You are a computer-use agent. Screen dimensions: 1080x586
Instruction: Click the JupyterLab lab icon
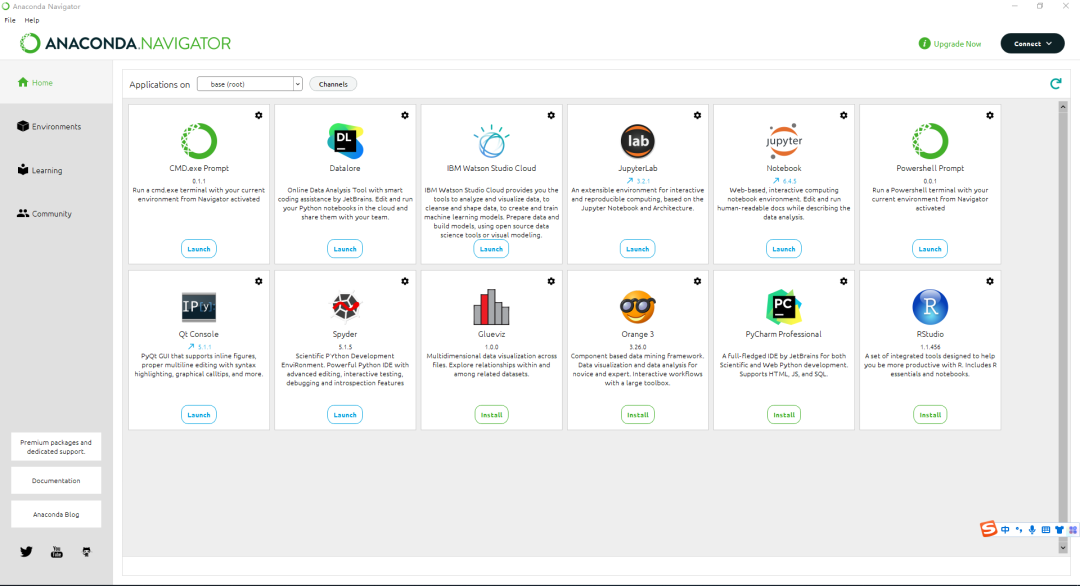[x=637, y=141]
